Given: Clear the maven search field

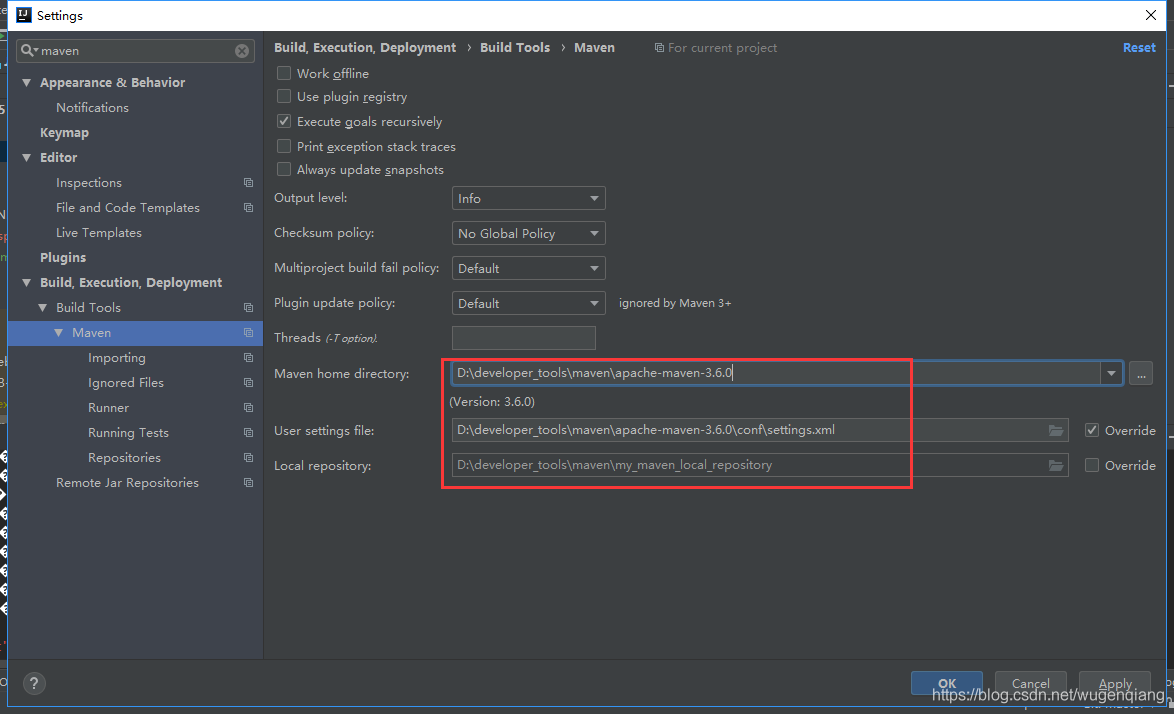Looking at the screenshot, I should click(242, 51).
